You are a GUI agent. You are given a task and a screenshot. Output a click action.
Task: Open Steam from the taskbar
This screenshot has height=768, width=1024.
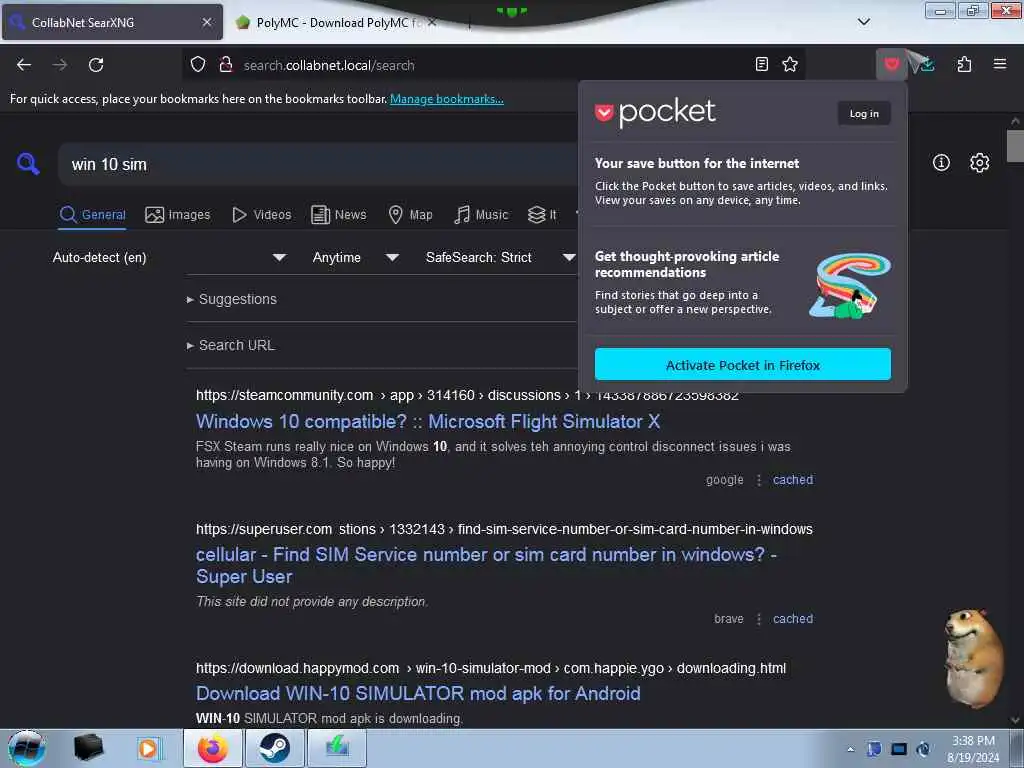[x=274, y=748]
